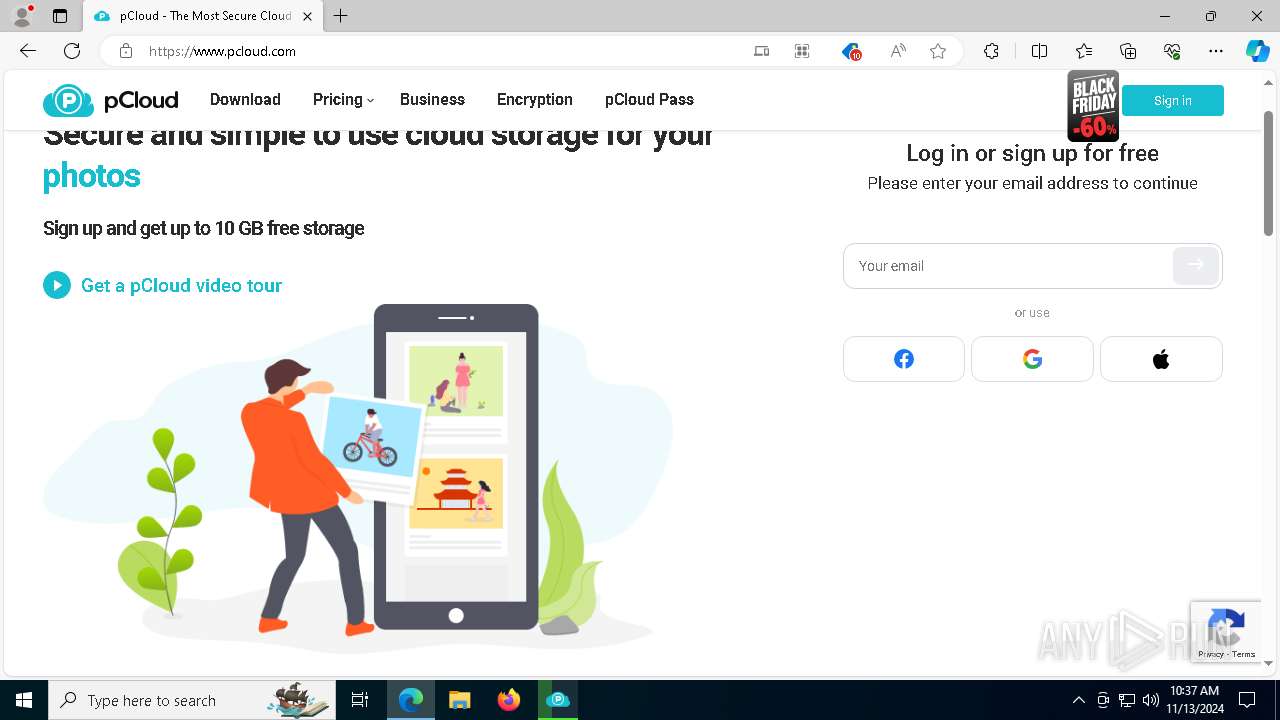Open Microsoft Edge taskbar icon
Screen dimensions: 1280x720
pos(411,700)
